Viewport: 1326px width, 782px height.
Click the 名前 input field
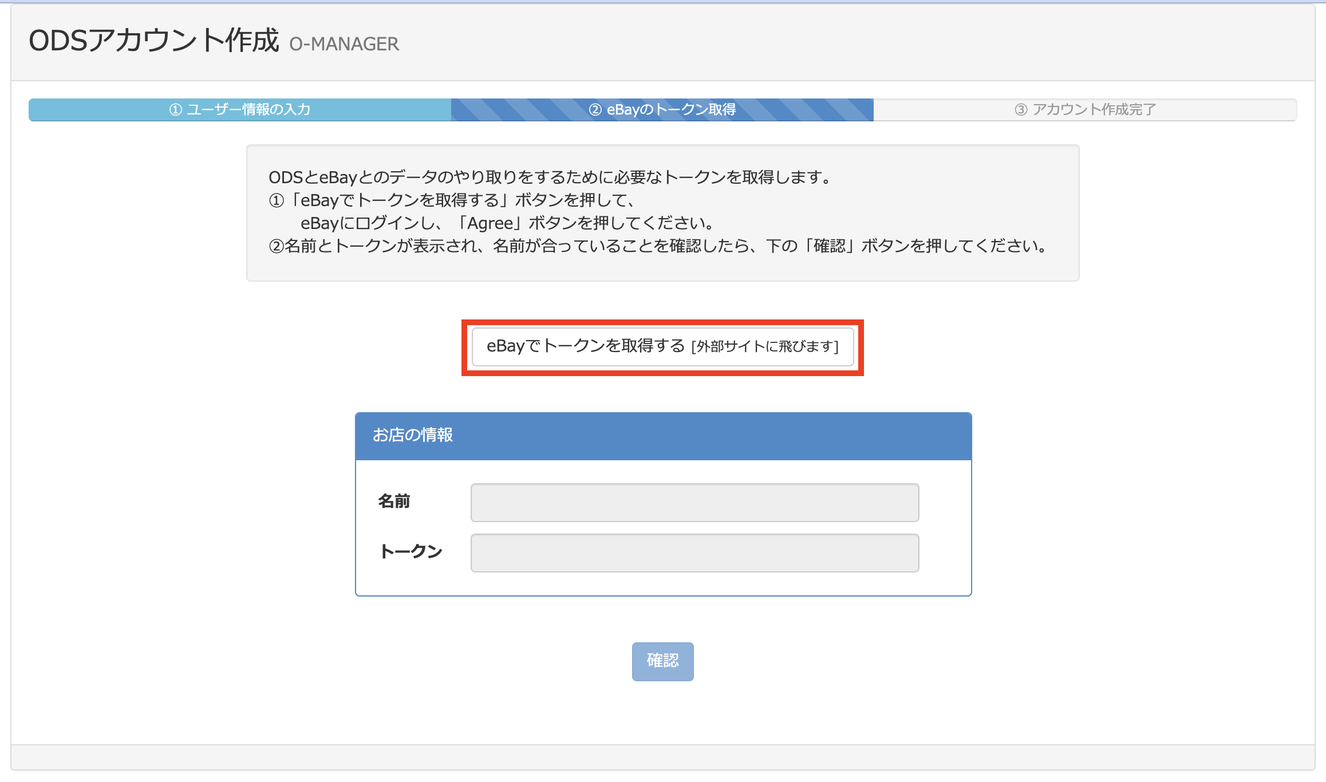click(x=694, y=503)
